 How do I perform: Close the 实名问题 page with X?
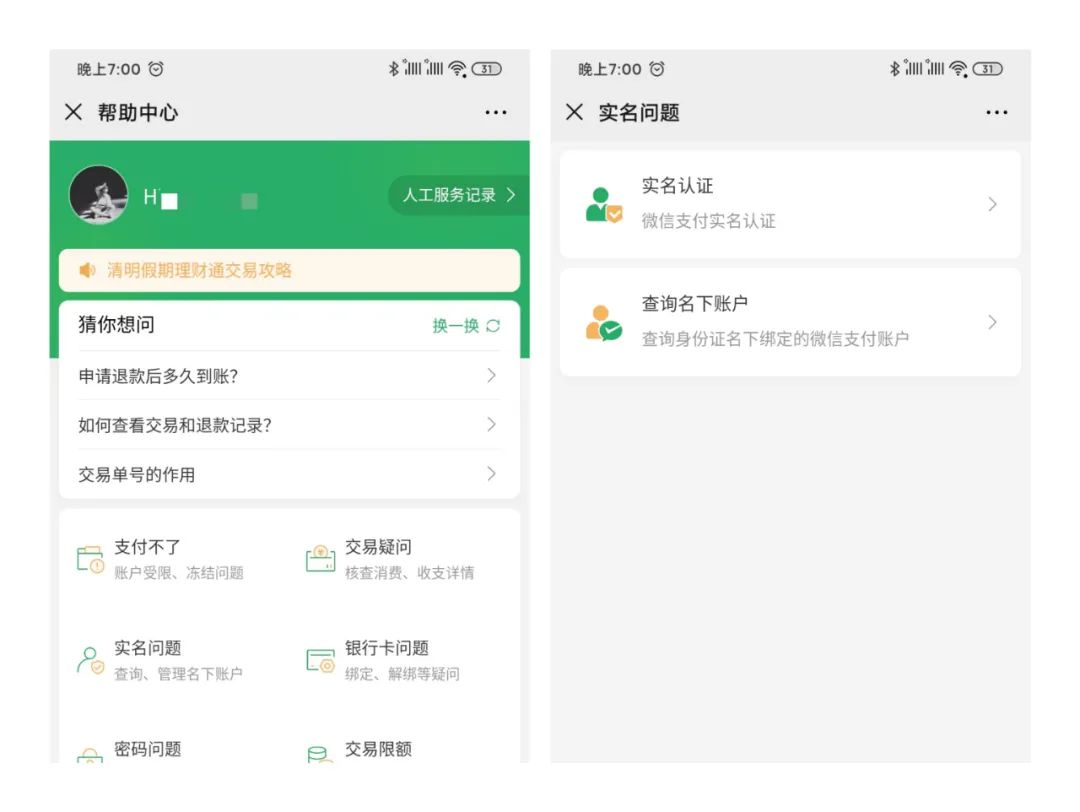574,112
